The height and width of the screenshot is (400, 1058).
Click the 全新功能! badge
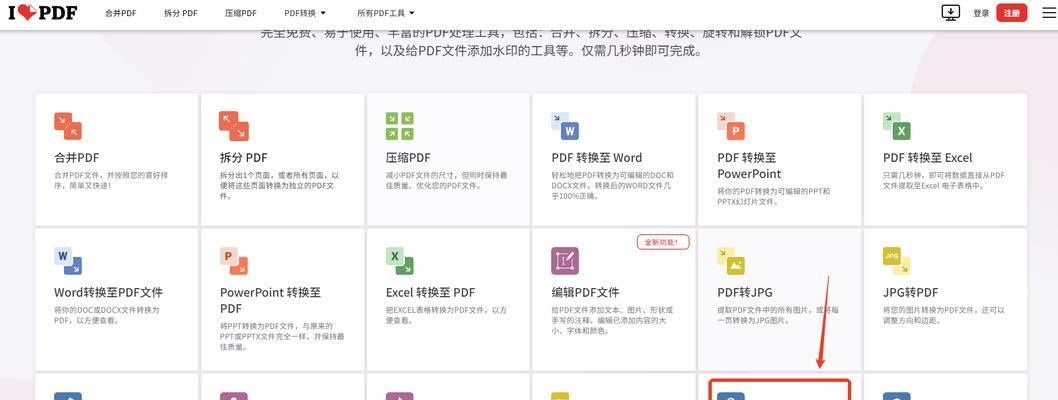pyautogui.click(x=663, y=241)
